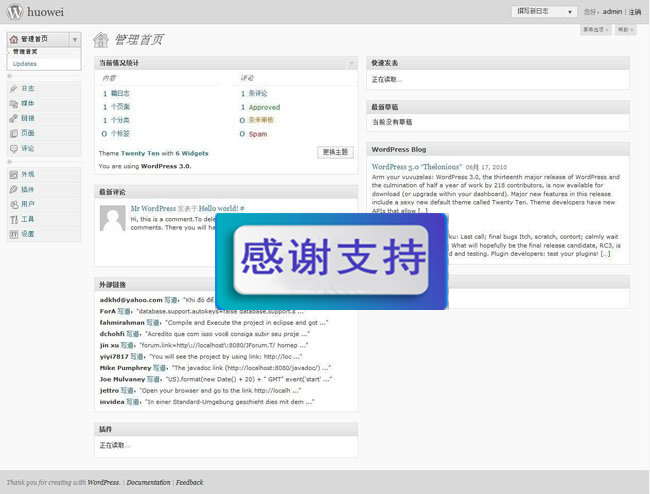Click the 最新评论 widget header

(x=226, y=192)
